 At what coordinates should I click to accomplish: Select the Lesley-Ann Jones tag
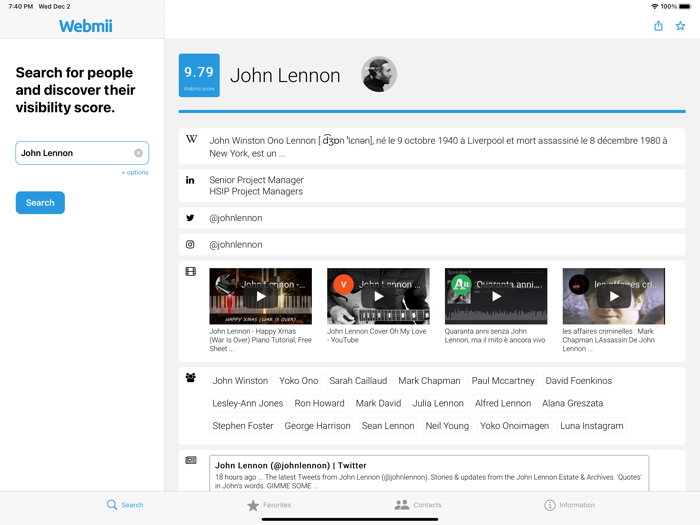pyautogui.click(x=248, y=403)
